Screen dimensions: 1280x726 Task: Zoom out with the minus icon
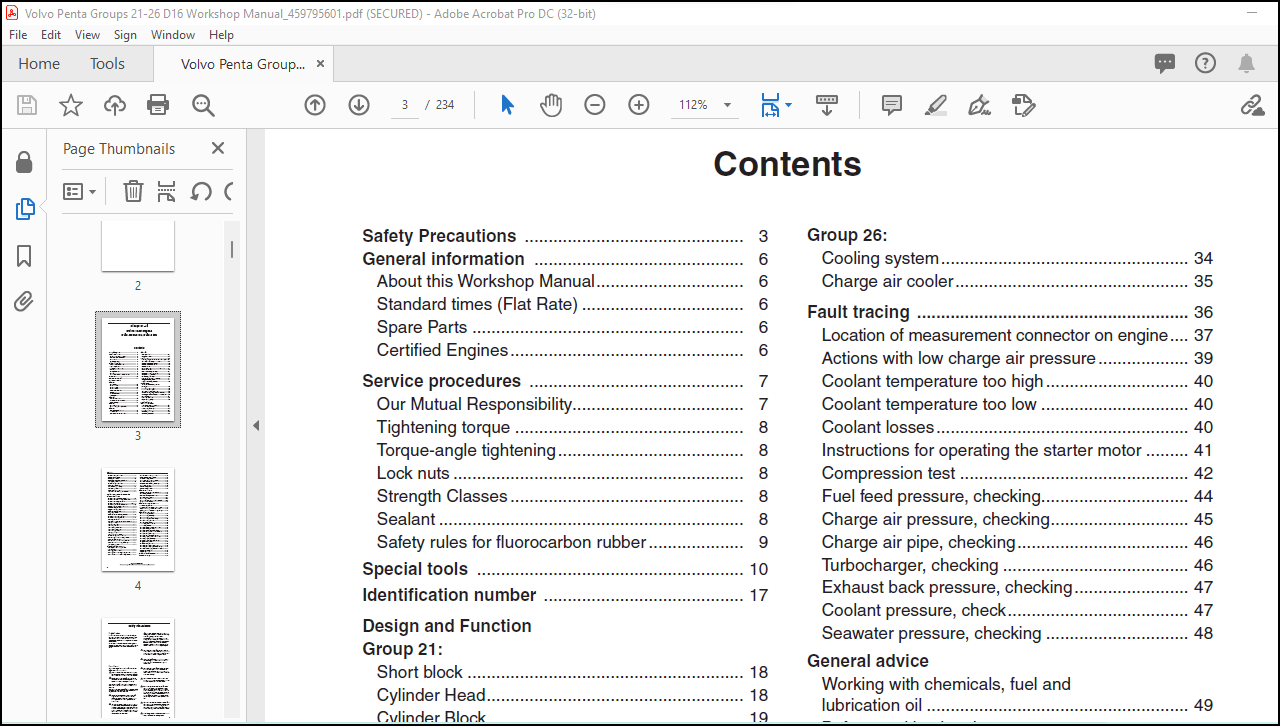coord(595,105)
